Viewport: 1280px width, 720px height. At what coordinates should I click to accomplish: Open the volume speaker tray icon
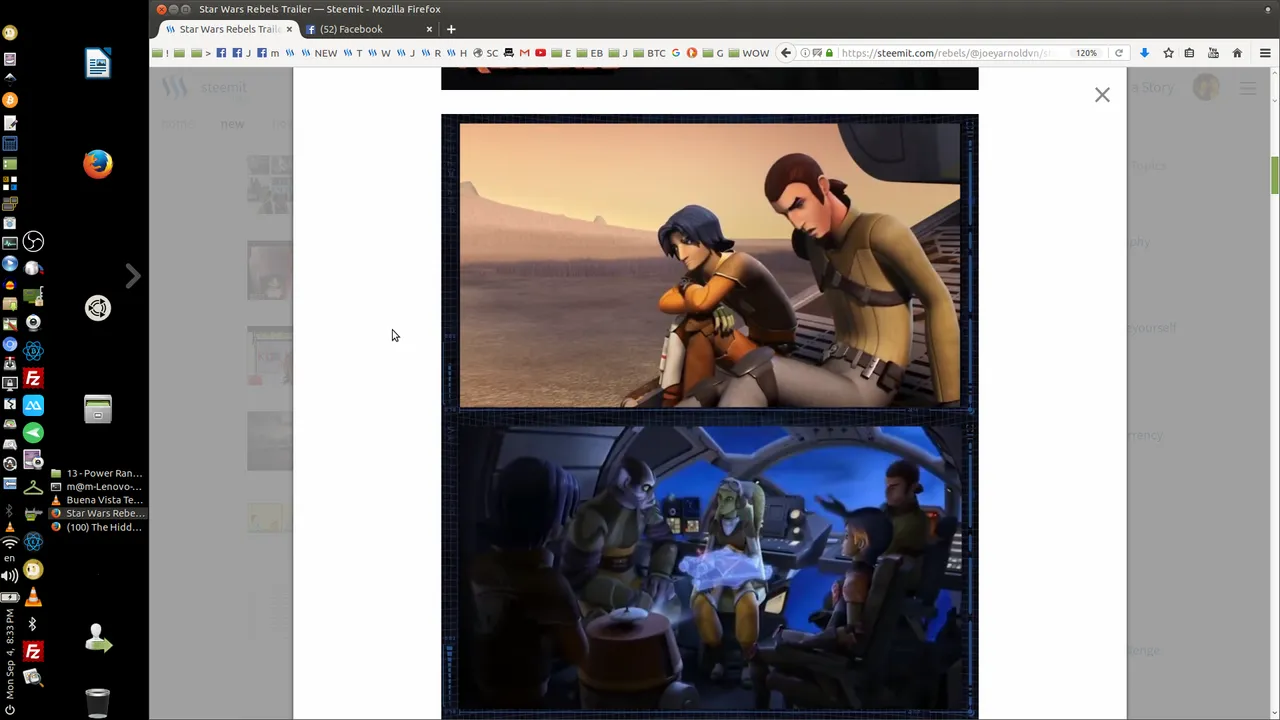[10, 575]
